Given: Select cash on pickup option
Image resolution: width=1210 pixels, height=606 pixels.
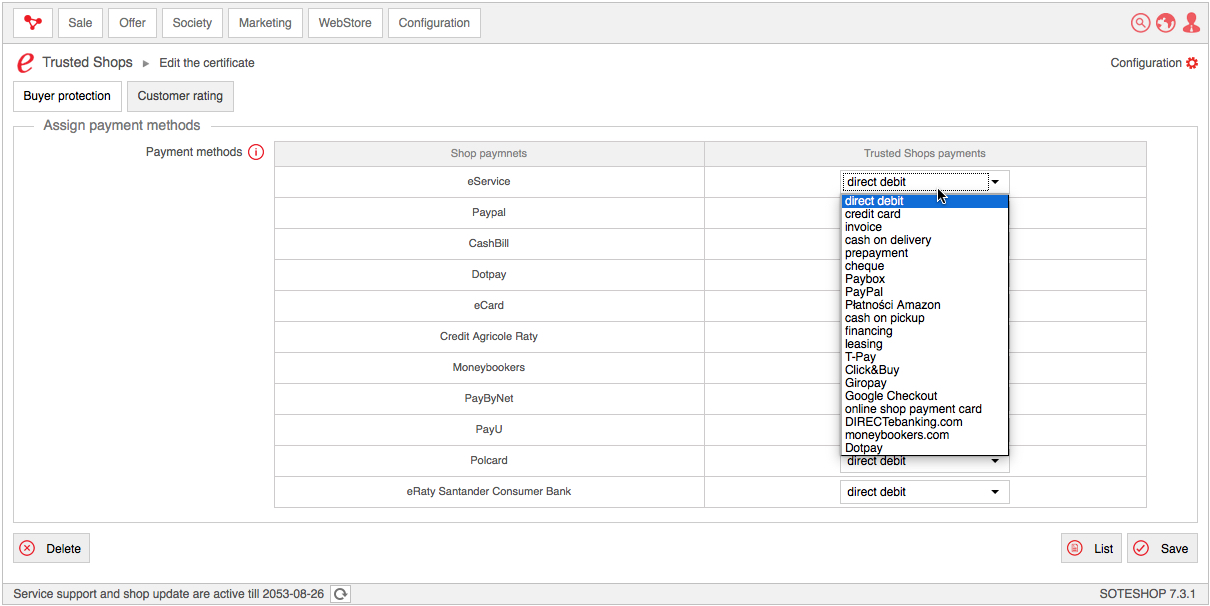Looking at the screenshot, I should tap(925, 318).
